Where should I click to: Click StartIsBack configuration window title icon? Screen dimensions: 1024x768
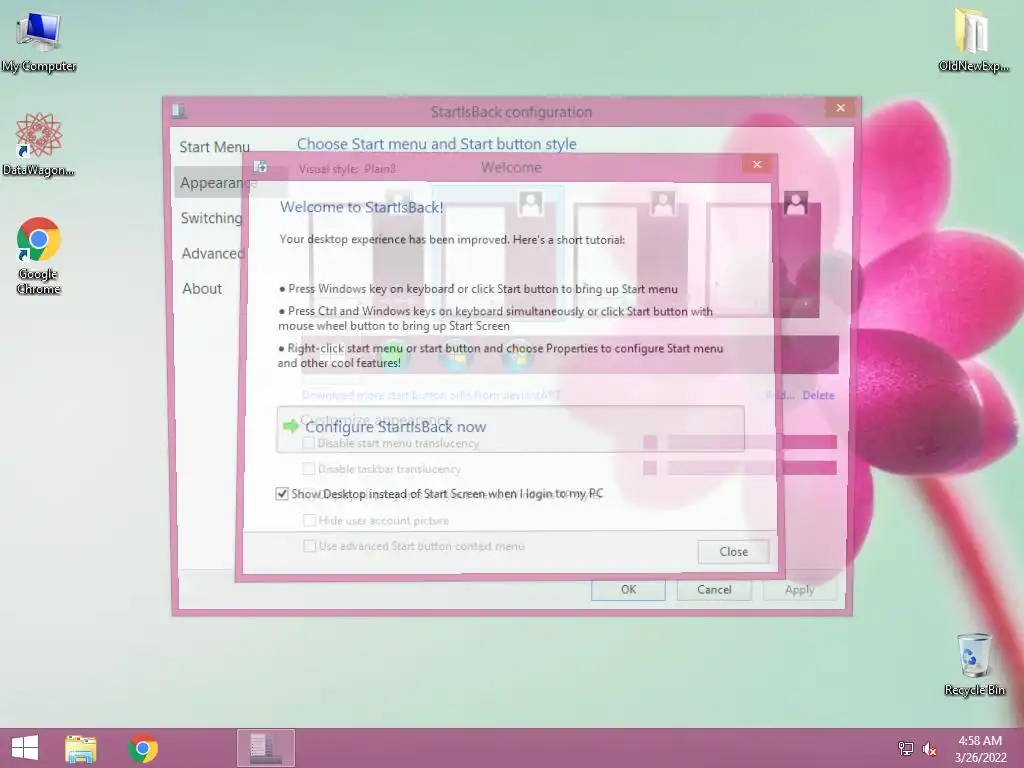(179, 111)
